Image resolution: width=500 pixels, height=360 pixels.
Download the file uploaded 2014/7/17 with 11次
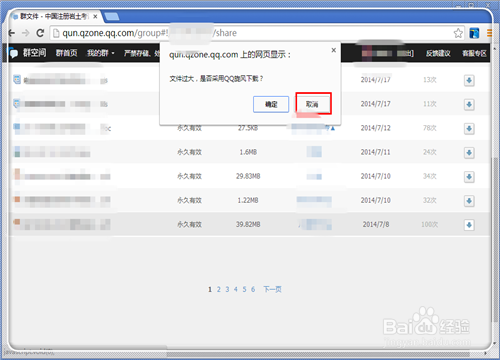click(x=469, y=105)
